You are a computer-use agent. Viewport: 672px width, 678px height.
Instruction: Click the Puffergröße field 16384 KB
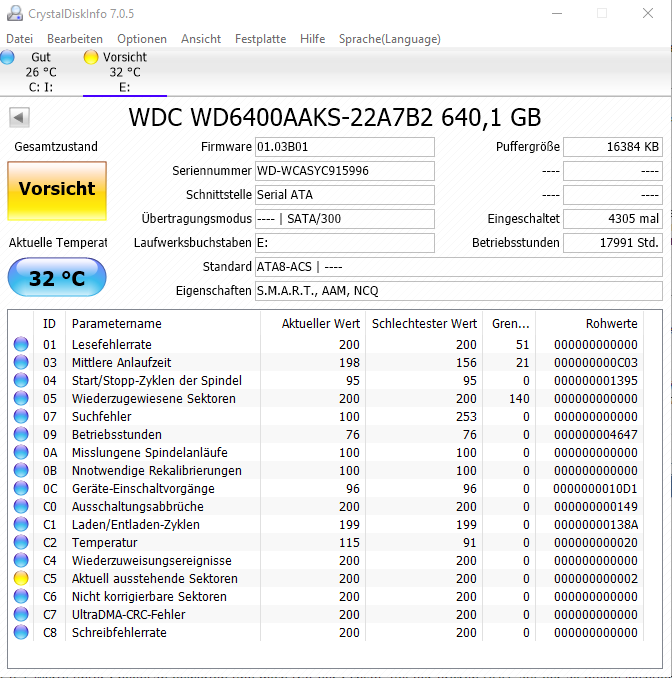(613, 147)
